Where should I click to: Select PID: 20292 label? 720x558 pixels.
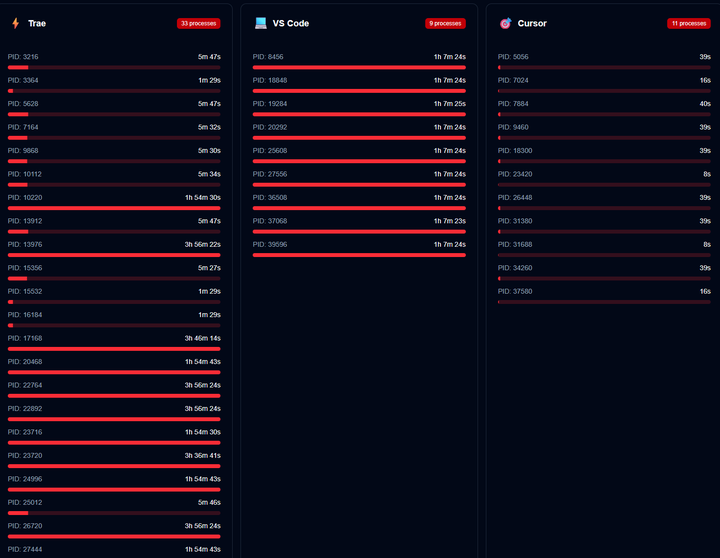[x=270, y=127]
